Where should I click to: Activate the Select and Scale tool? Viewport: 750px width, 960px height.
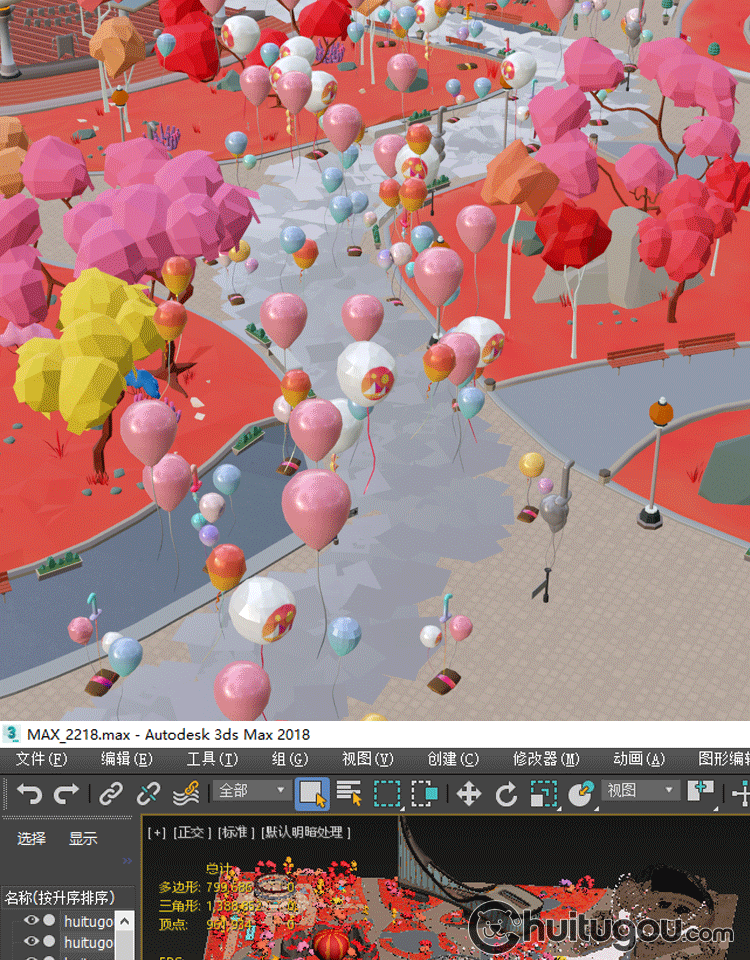point(543,794)
